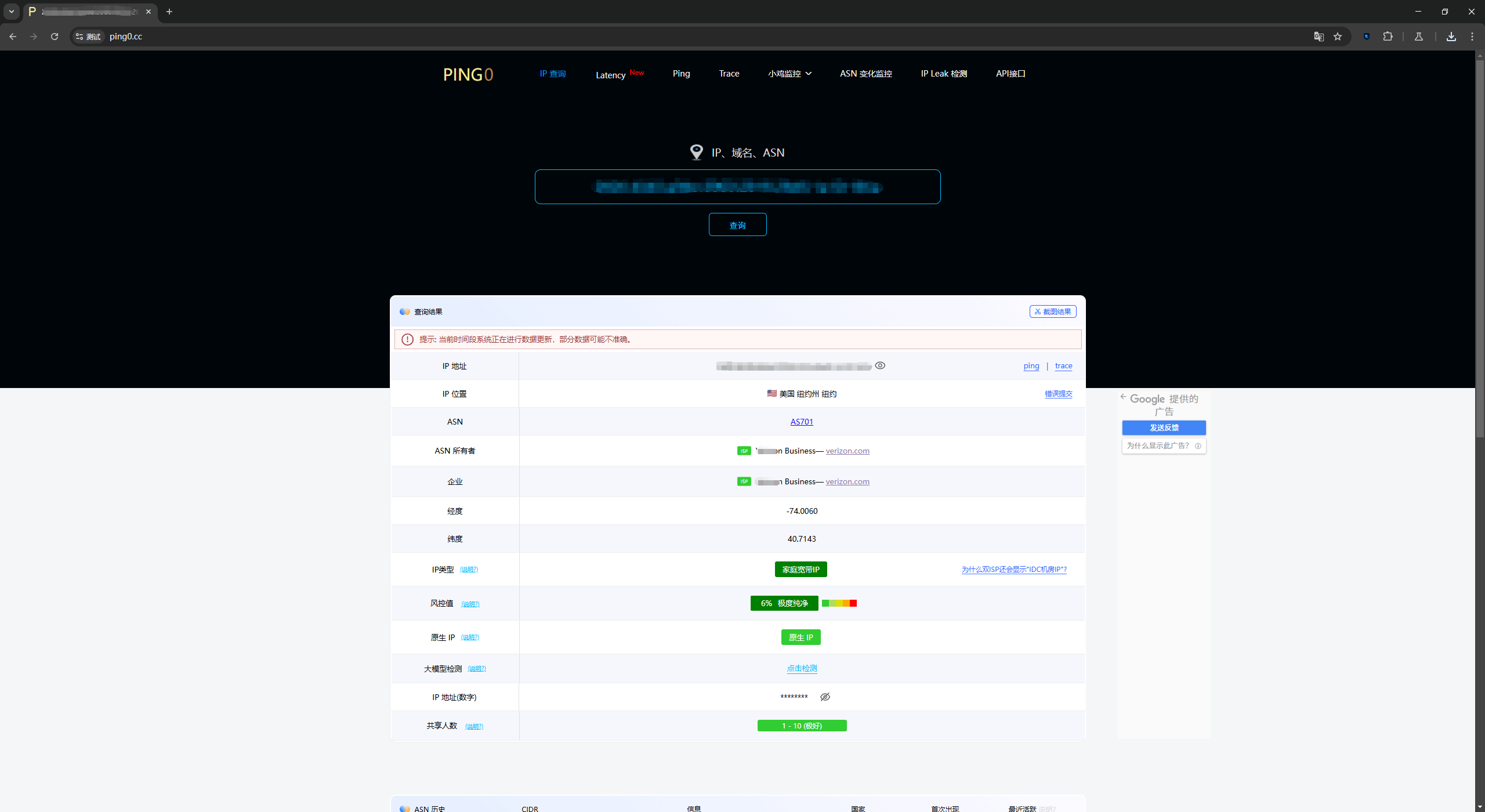Collapse the Google ad with the back arrow
Screen dimensions: 1485x812
1123,397
